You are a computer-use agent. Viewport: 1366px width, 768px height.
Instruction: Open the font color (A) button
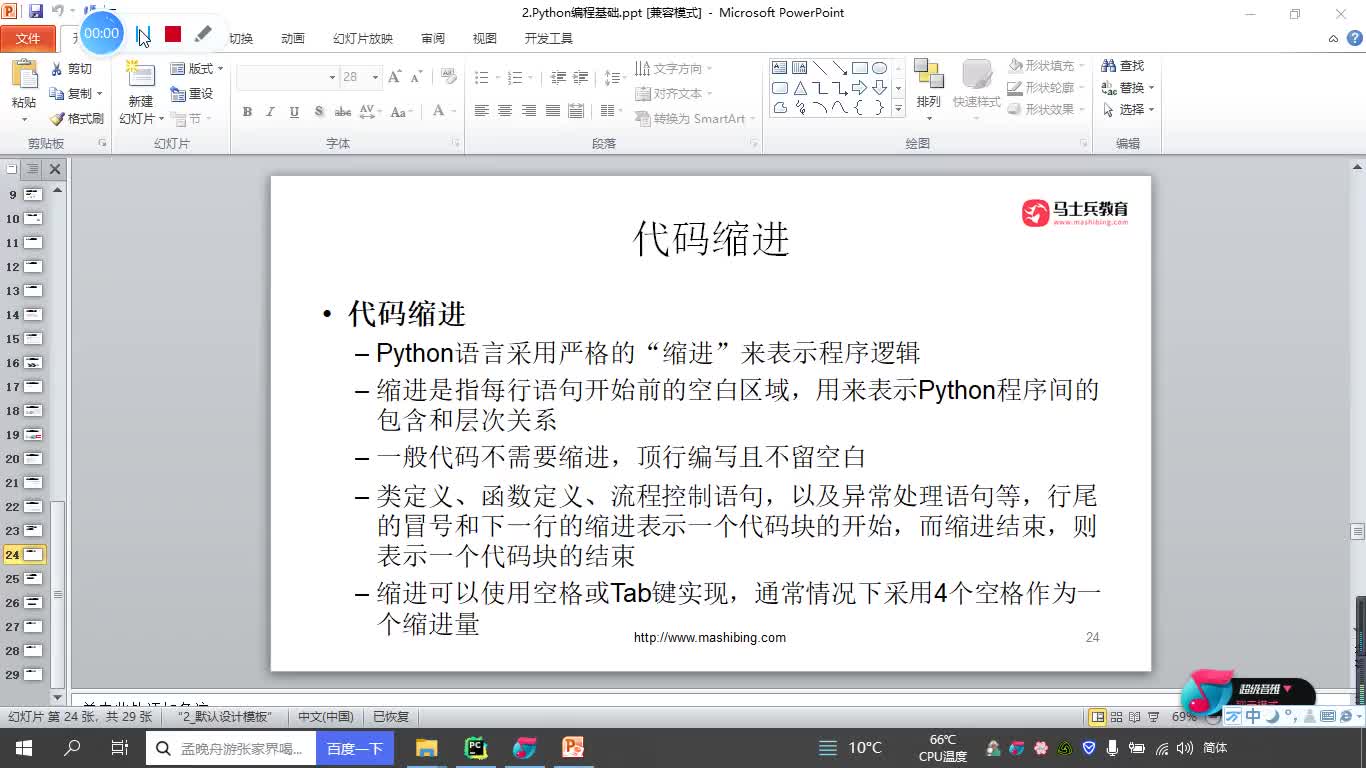[x=438, y=112]
